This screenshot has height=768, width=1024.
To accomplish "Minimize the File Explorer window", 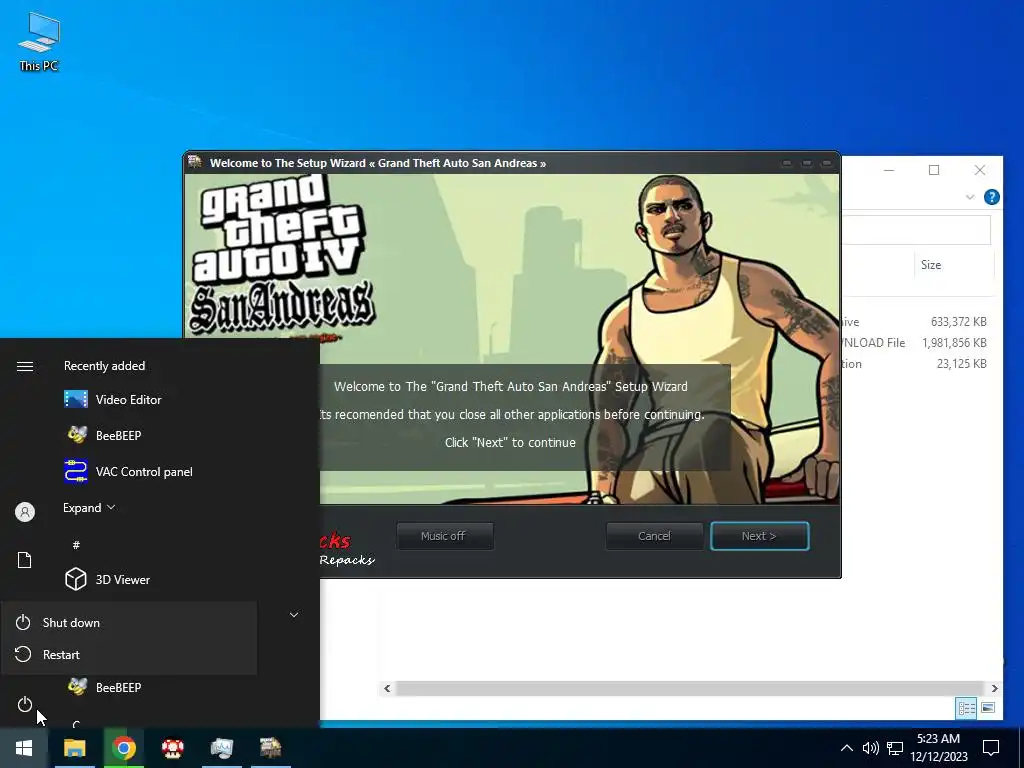I will (x=889, y=170).
